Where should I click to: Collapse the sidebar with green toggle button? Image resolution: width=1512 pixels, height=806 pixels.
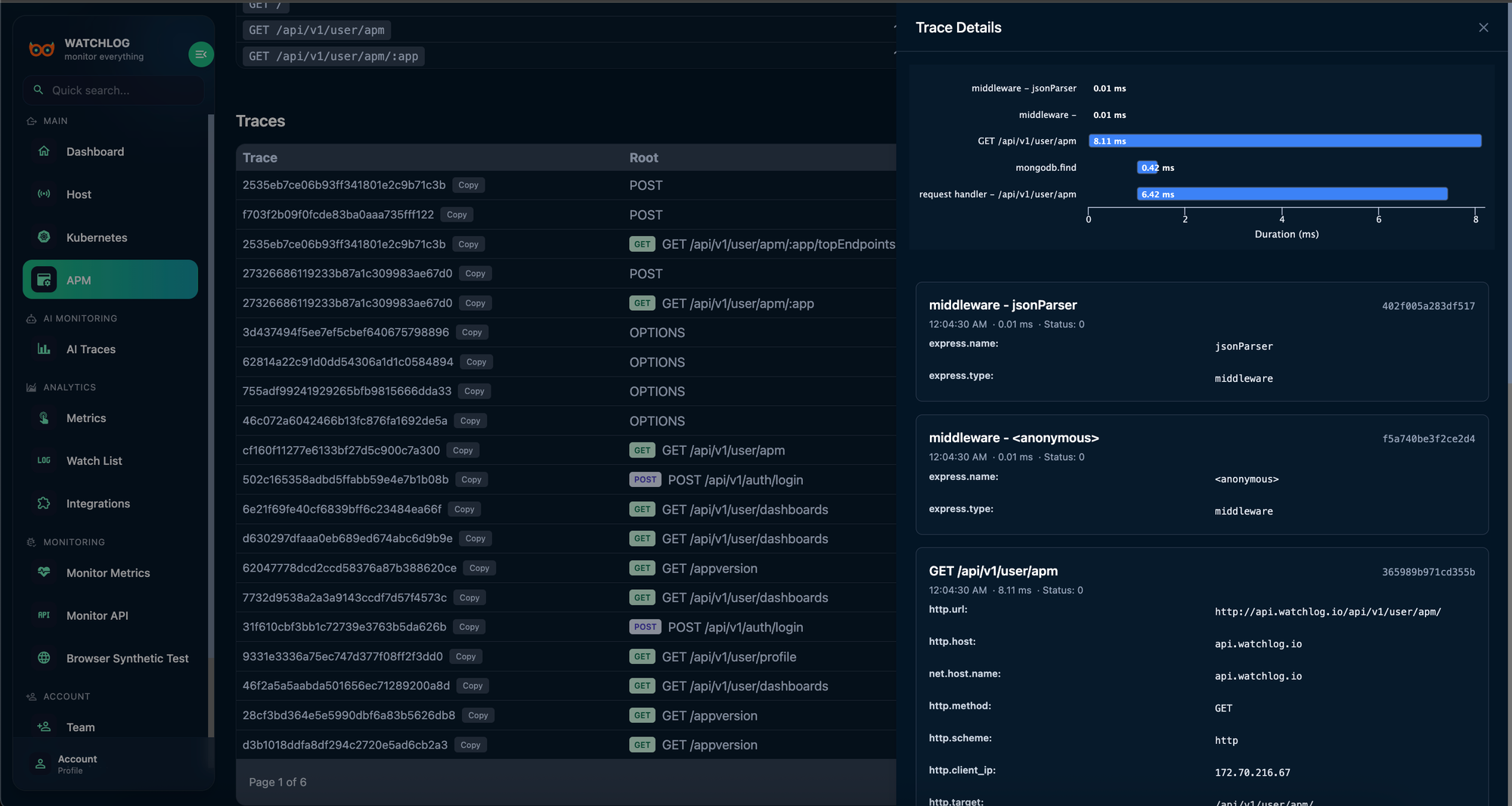pyautogui.click(x=200, y=54)
